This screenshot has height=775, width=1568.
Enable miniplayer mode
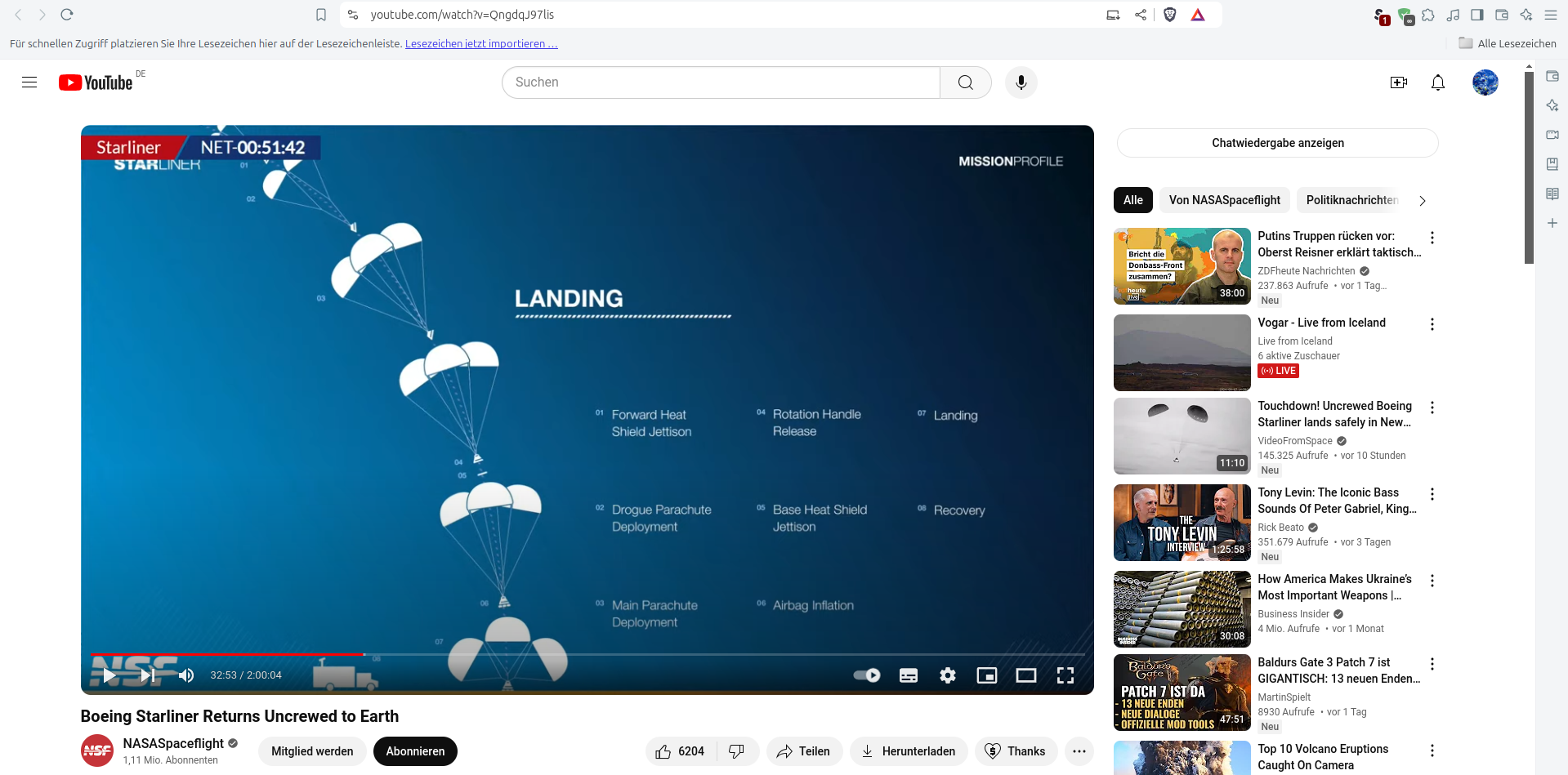tap(987, 675)
